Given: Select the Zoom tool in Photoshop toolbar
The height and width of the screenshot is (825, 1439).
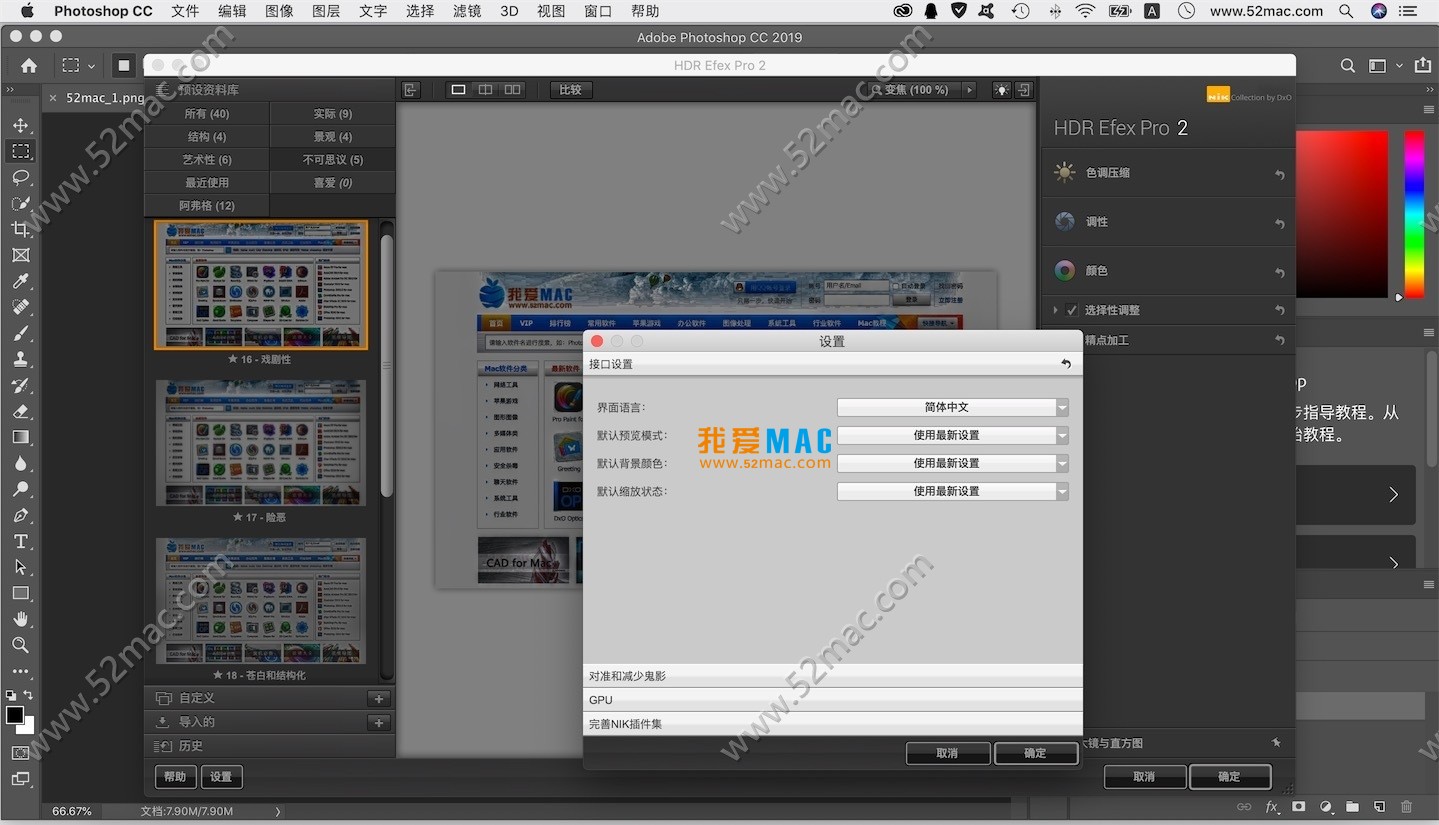Looking at the screenshot, I should pyautogui.click(x=20, y=646).
